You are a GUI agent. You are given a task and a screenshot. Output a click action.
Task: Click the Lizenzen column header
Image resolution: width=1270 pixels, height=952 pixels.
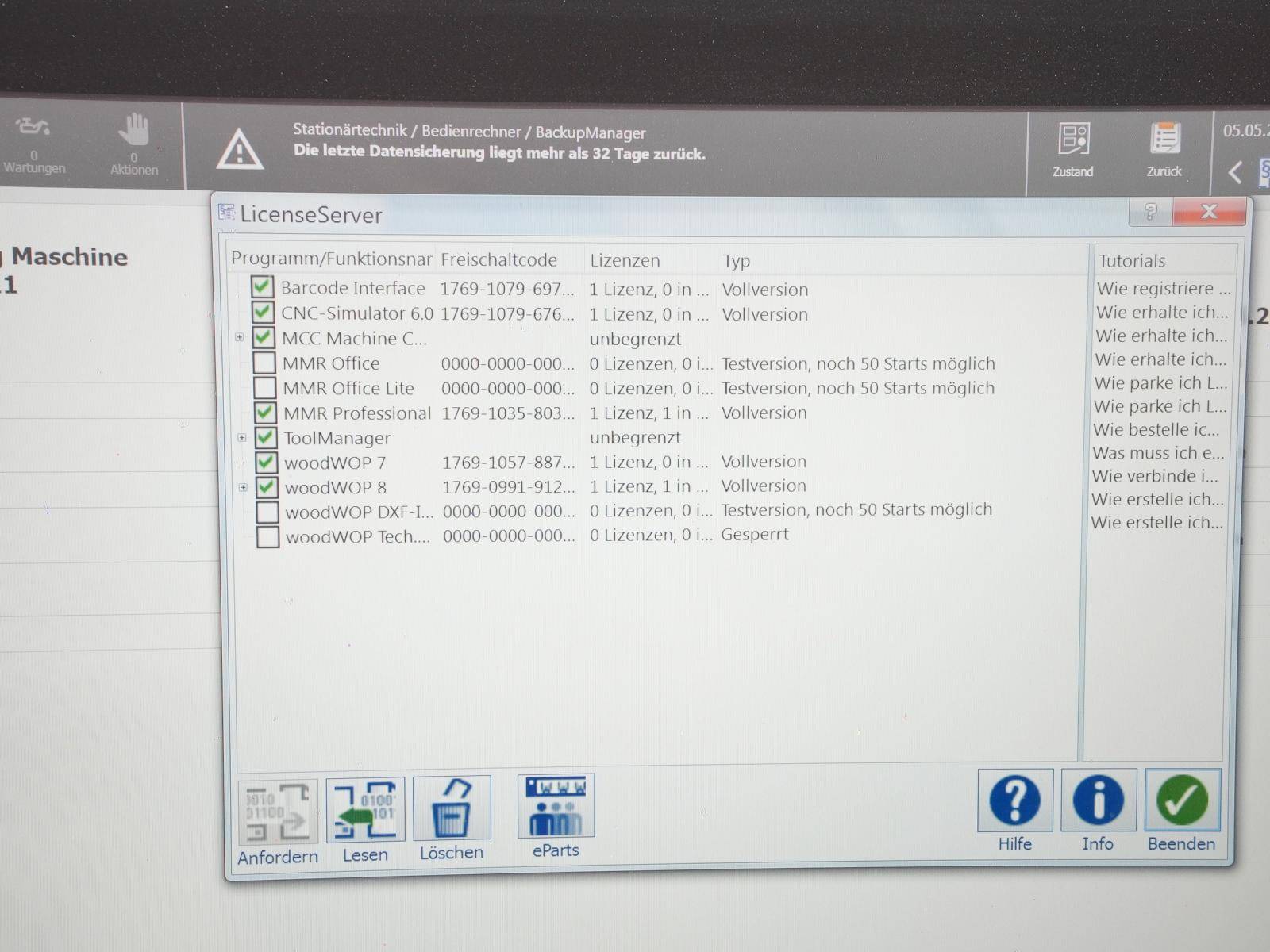(x=625, y=260)
